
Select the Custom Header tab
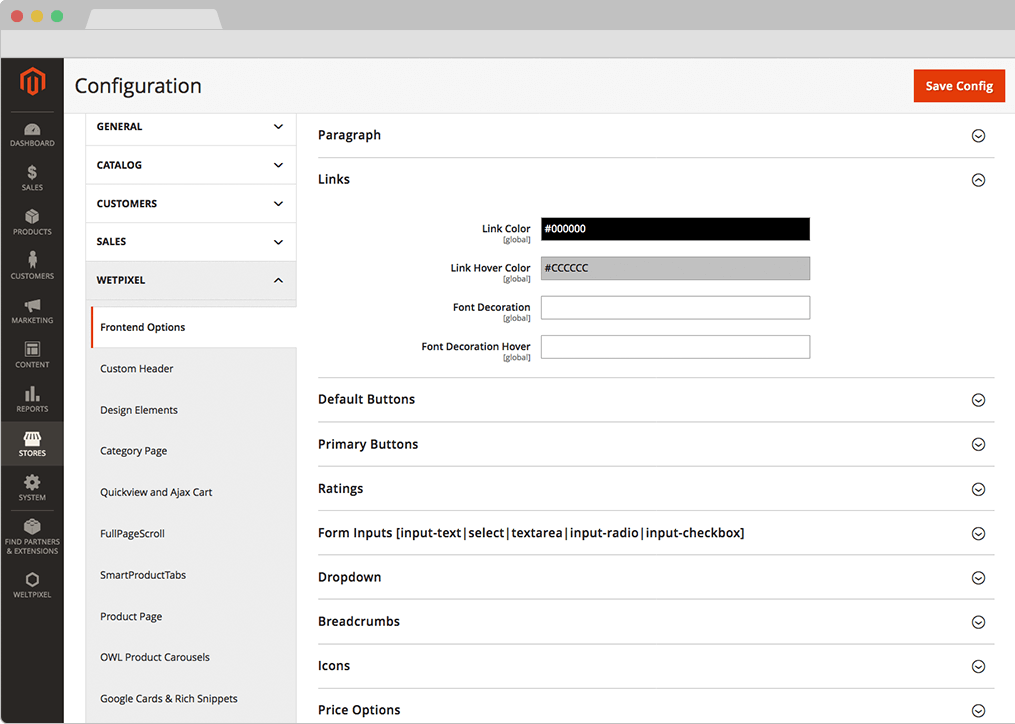click(137, 369)
